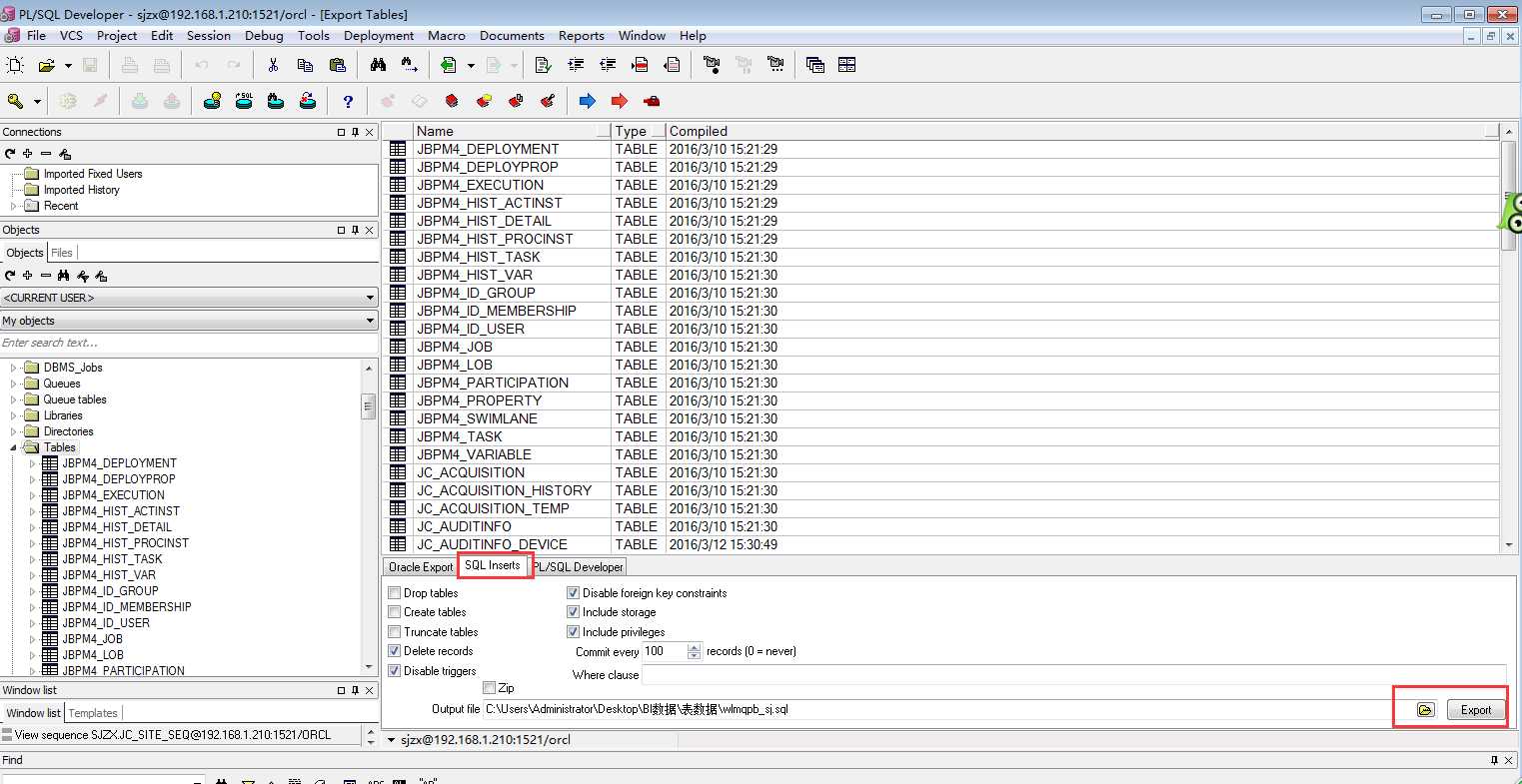Sort by the Name column header
Viewport: 1522px width, 784px height.
coord(512,131)
